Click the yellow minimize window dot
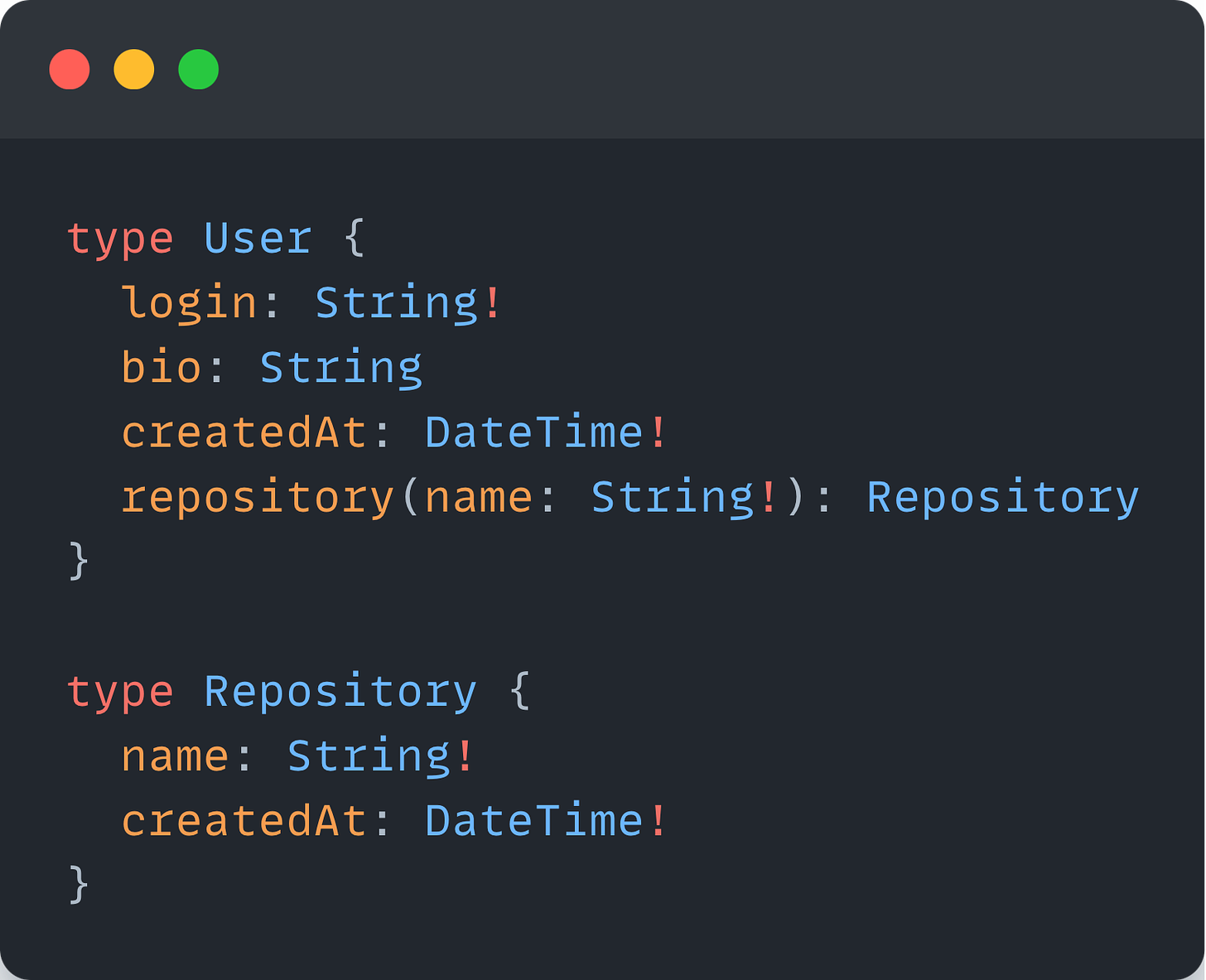1206x980 pixels. pos(134,69)
